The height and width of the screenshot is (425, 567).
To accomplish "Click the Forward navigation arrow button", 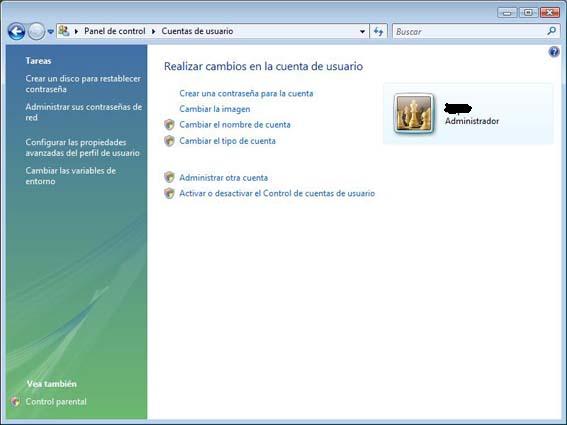I will point(36,31).
